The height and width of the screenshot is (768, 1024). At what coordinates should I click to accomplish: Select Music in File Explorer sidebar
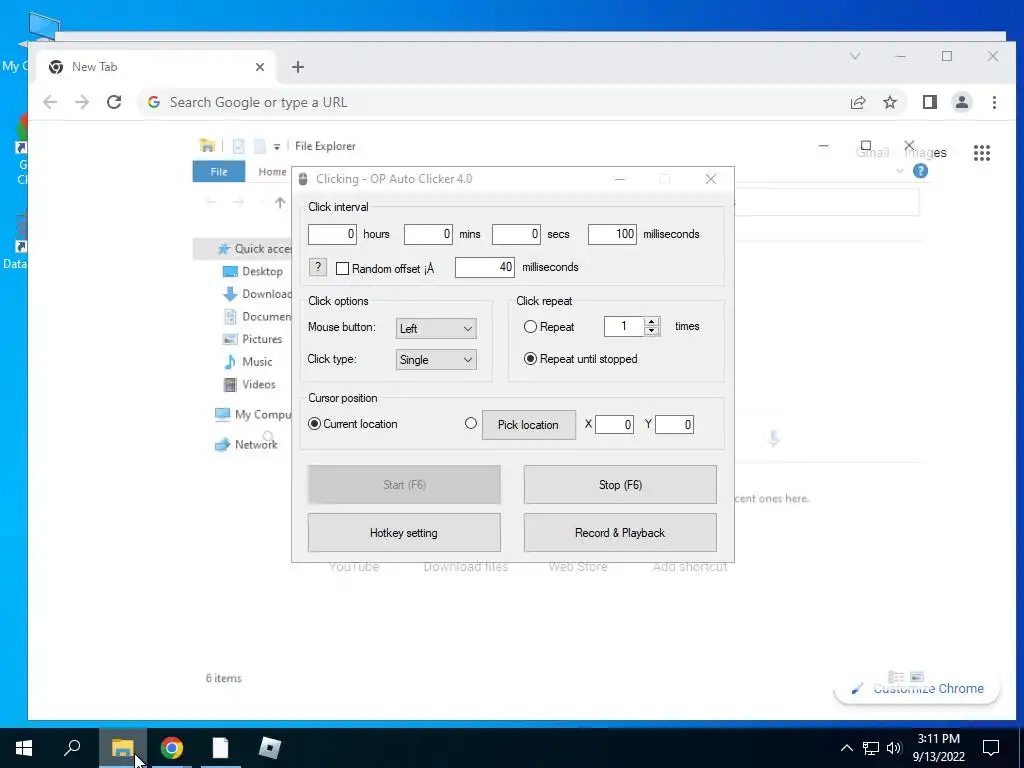click(257, 362)
